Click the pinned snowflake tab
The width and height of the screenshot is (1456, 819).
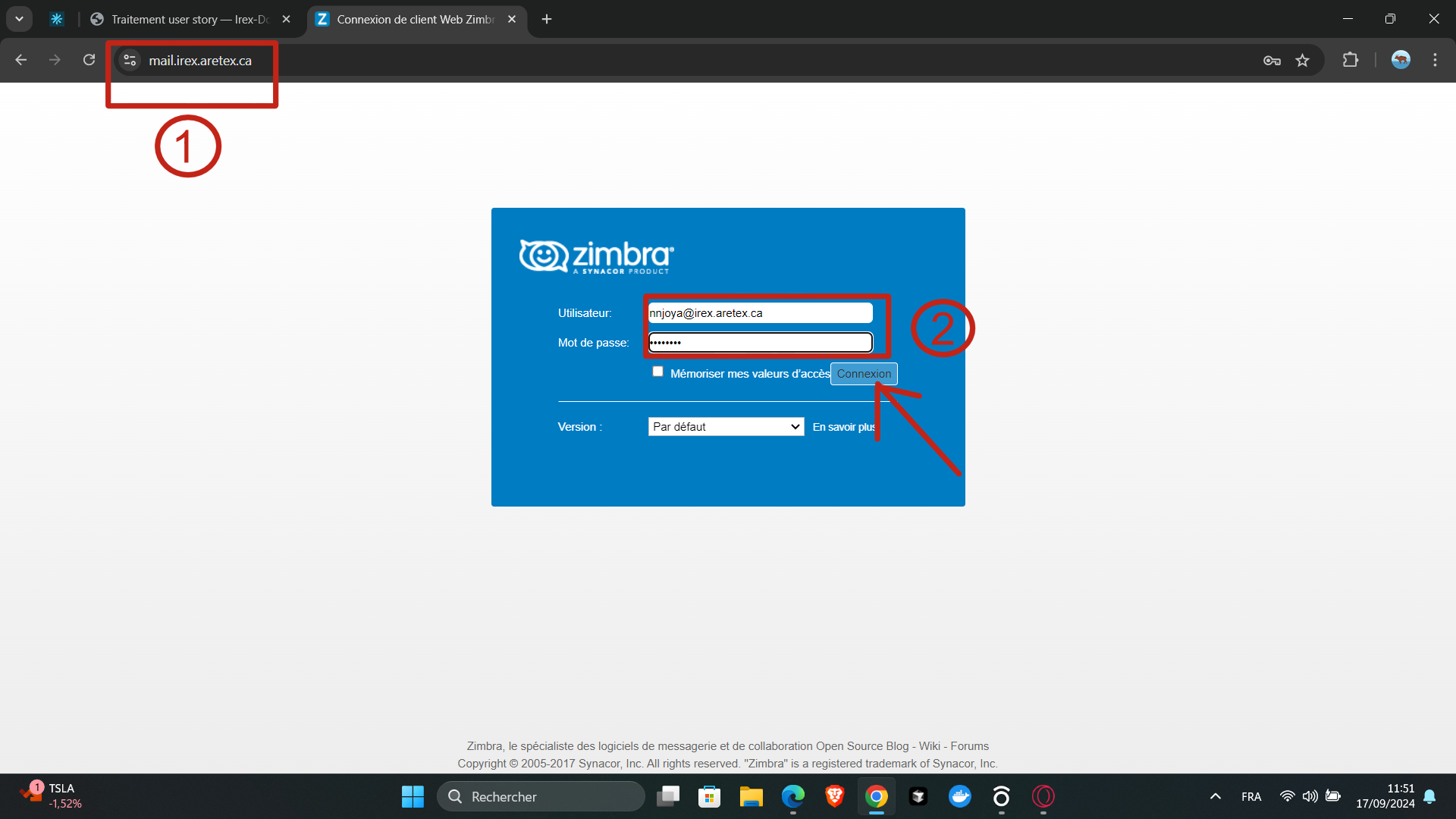[x=57, y=19]
